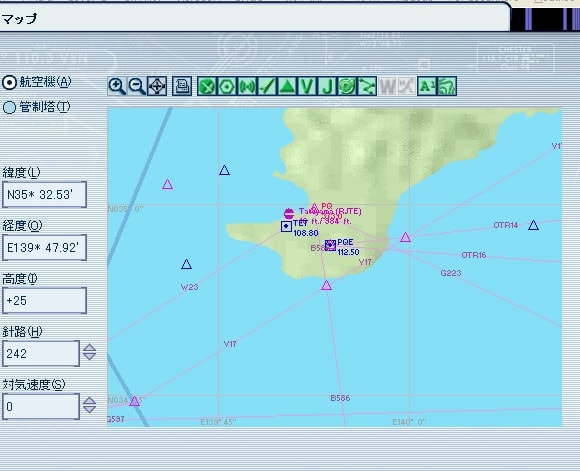This screenshot has width=580, height=471.
Task: Toggle VOR stations hexagon icon
Action: pyautogui.click(x=227, y=86)
